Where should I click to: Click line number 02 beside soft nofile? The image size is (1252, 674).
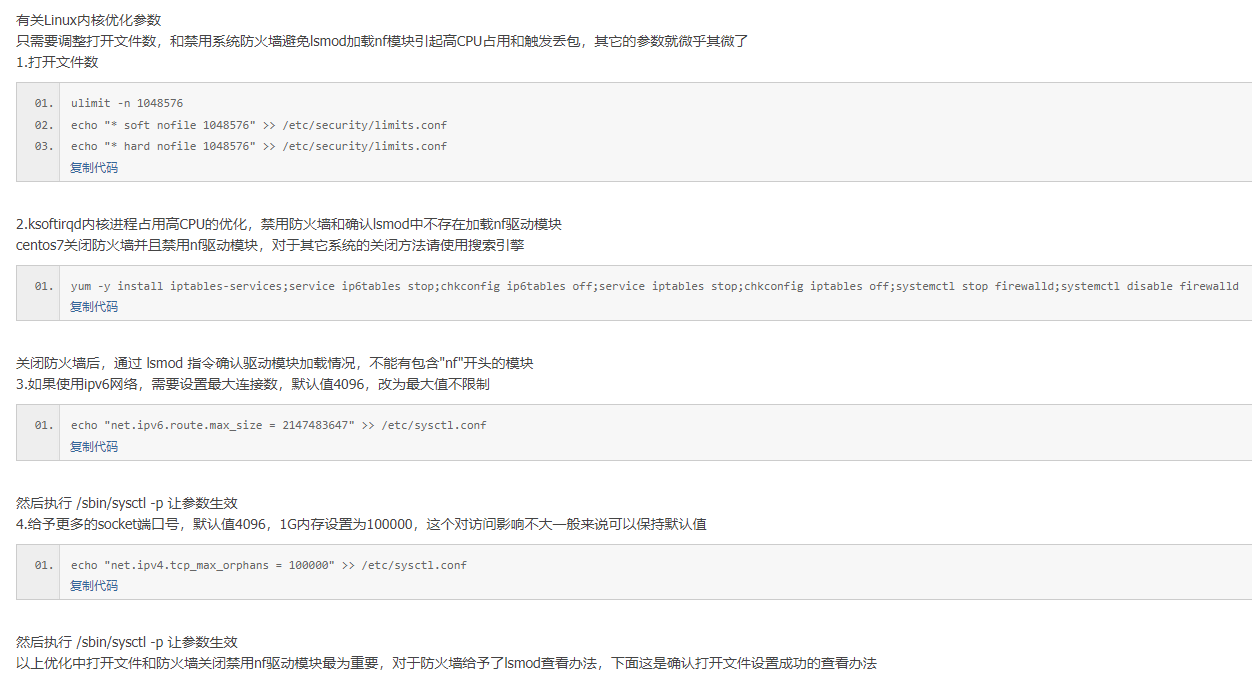[x=44, y=126]
